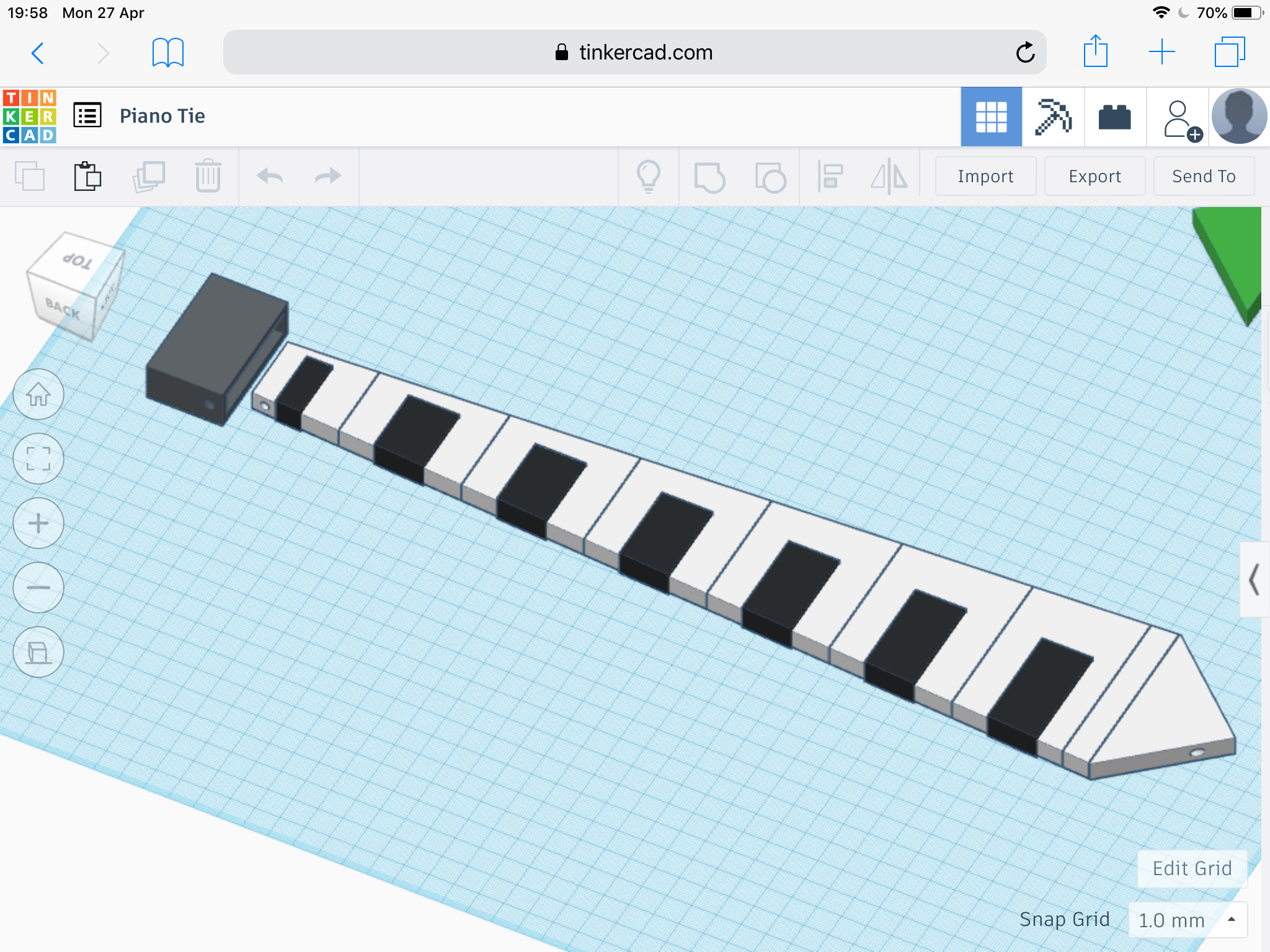Viewport: 1270px width, 952px height.
Task: Open the Snap Grid 1.0 mm dropdown
Action: [x=1188, y=920]
